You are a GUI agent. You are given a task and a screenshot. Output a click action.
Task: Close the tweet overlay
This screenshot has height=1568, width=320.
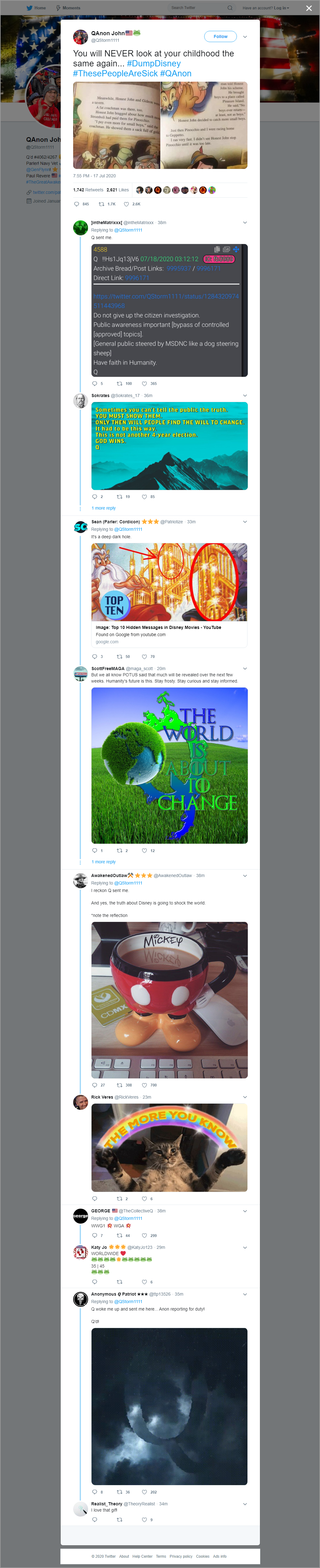(308, 8)
